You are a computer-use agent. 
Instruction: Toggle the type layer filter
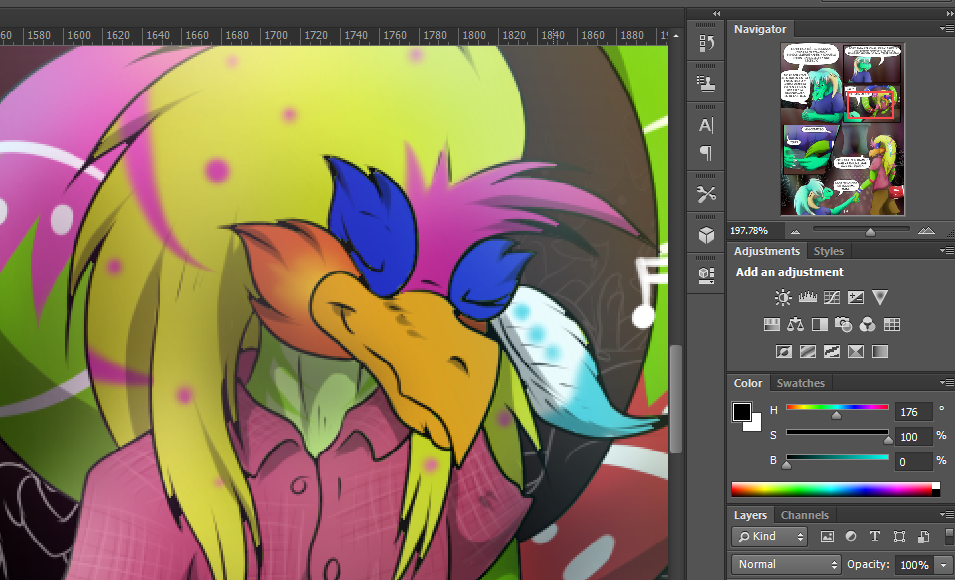pyautogui.click(x=875, y=537)
